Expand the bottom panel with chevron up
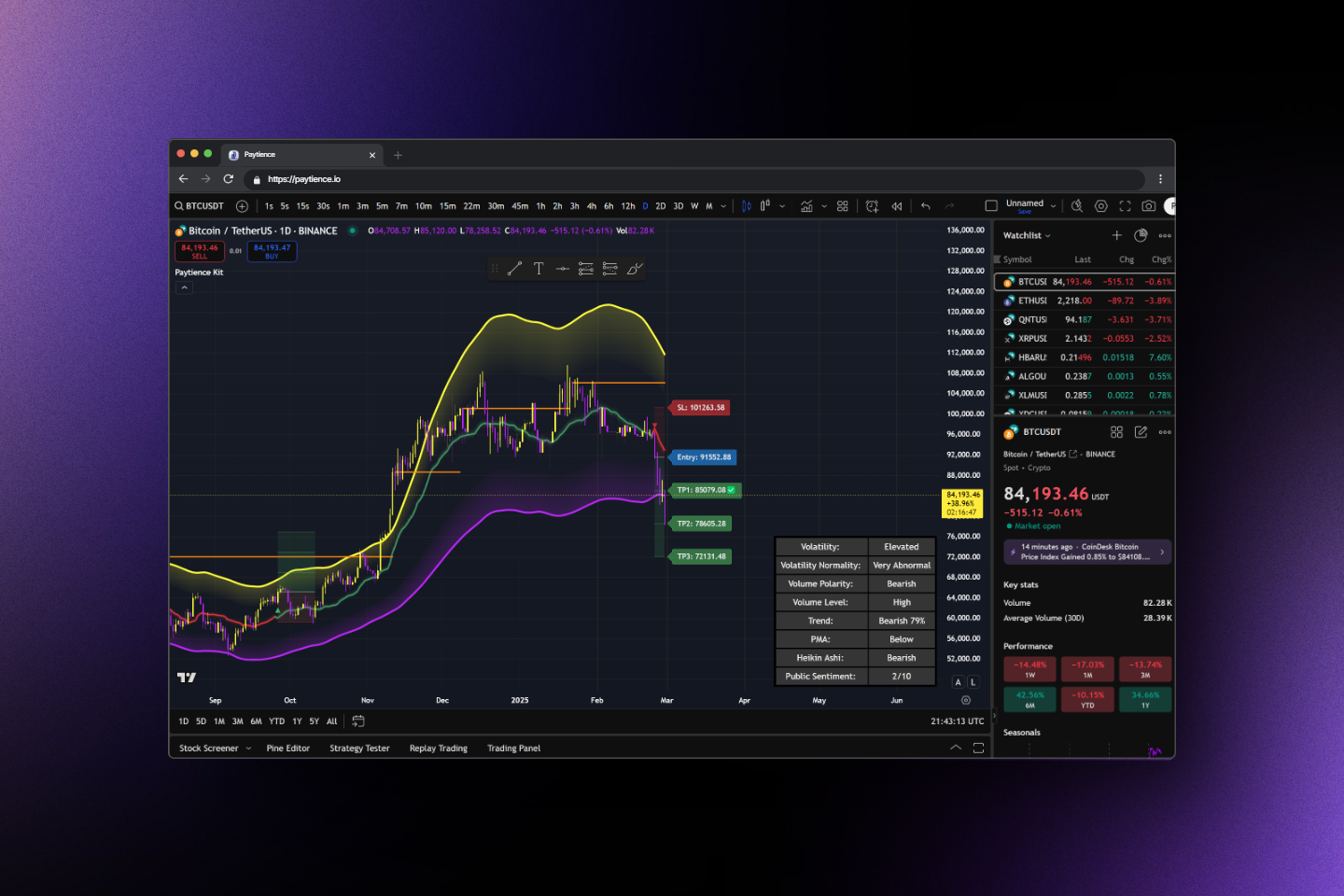Image resolution: width=1344 pixels, height=896 pixels. tap(956, 748)
